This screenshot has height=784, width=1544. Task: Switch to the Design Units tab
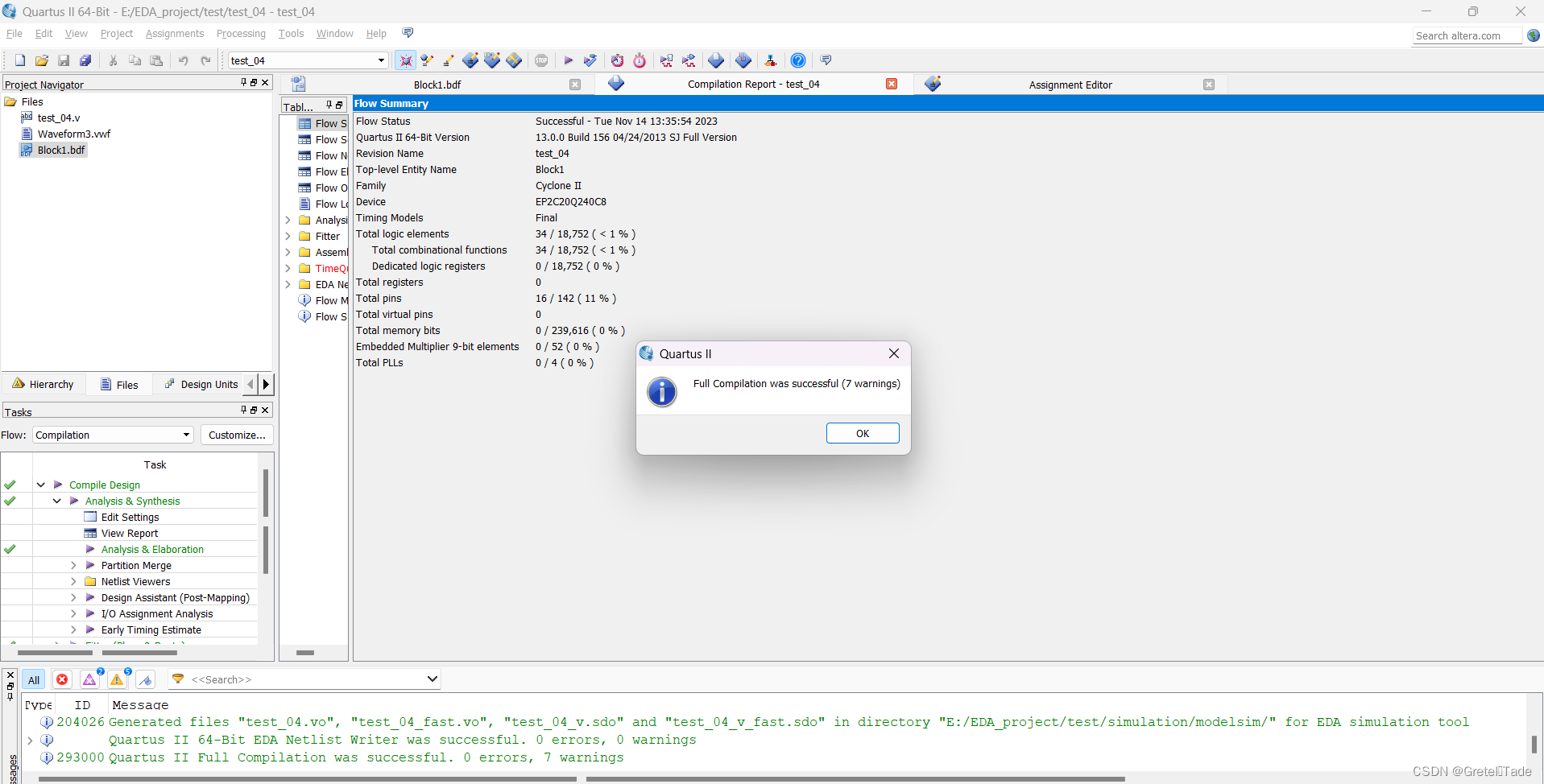(201, 384)
